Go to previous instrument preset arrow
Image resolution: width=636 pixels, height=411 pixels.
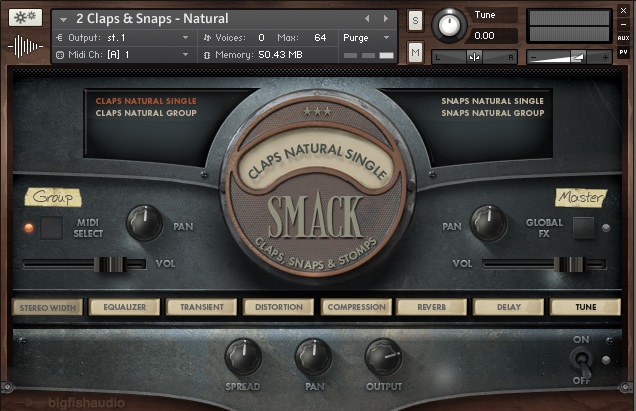pyautogui.click(x=367, y=19)
